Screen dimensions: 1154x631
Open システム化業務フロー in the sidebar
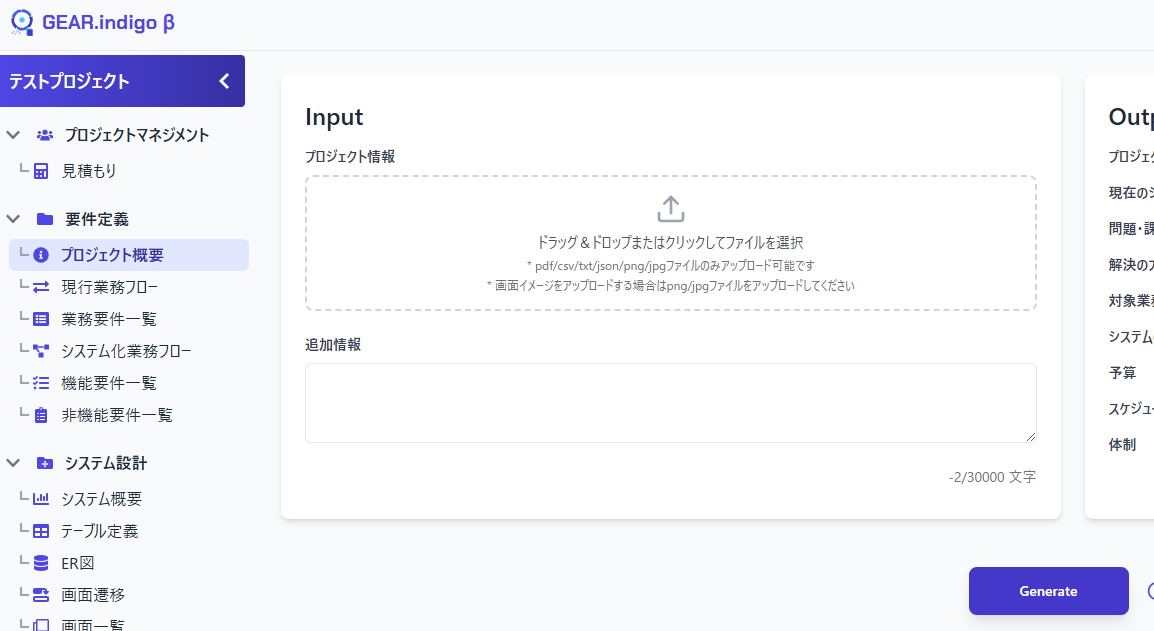pyautogui.click(x=126, y=351)
